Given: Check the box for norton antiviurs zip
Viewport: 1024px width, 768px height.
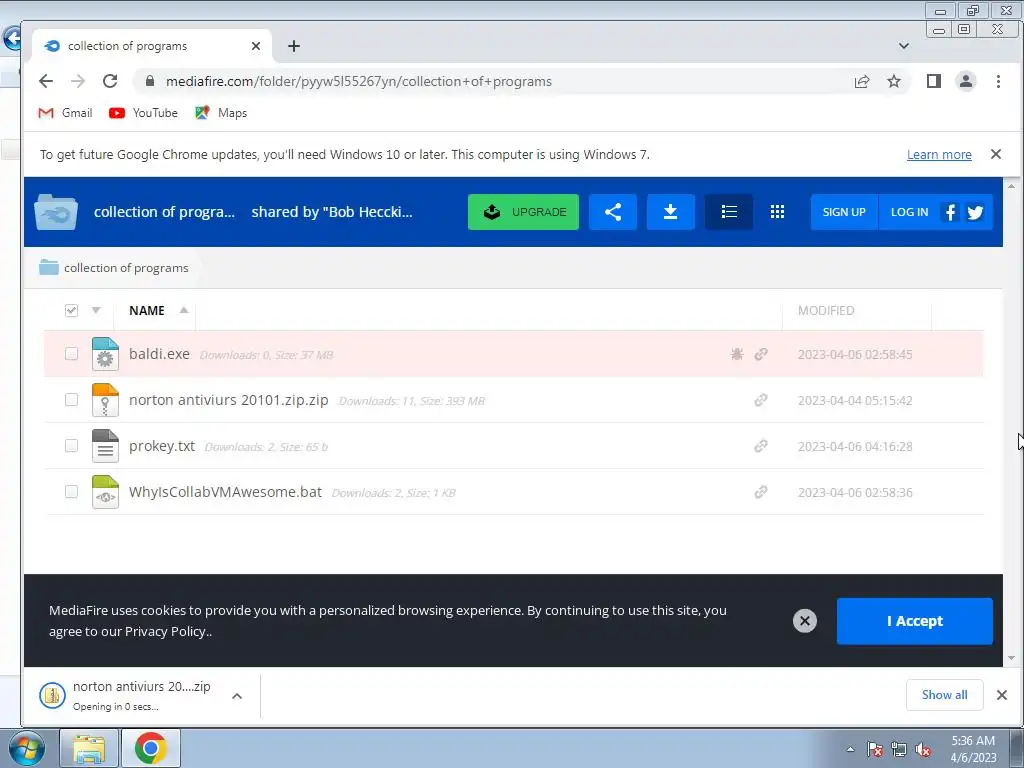Looking at the screenshot, I should [71, 400].
